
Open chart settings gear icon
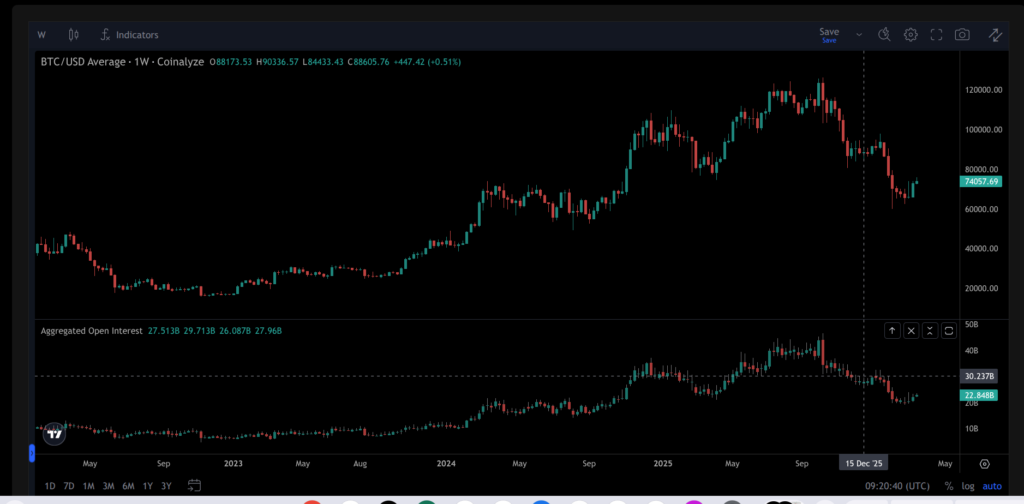pos(911,34)
